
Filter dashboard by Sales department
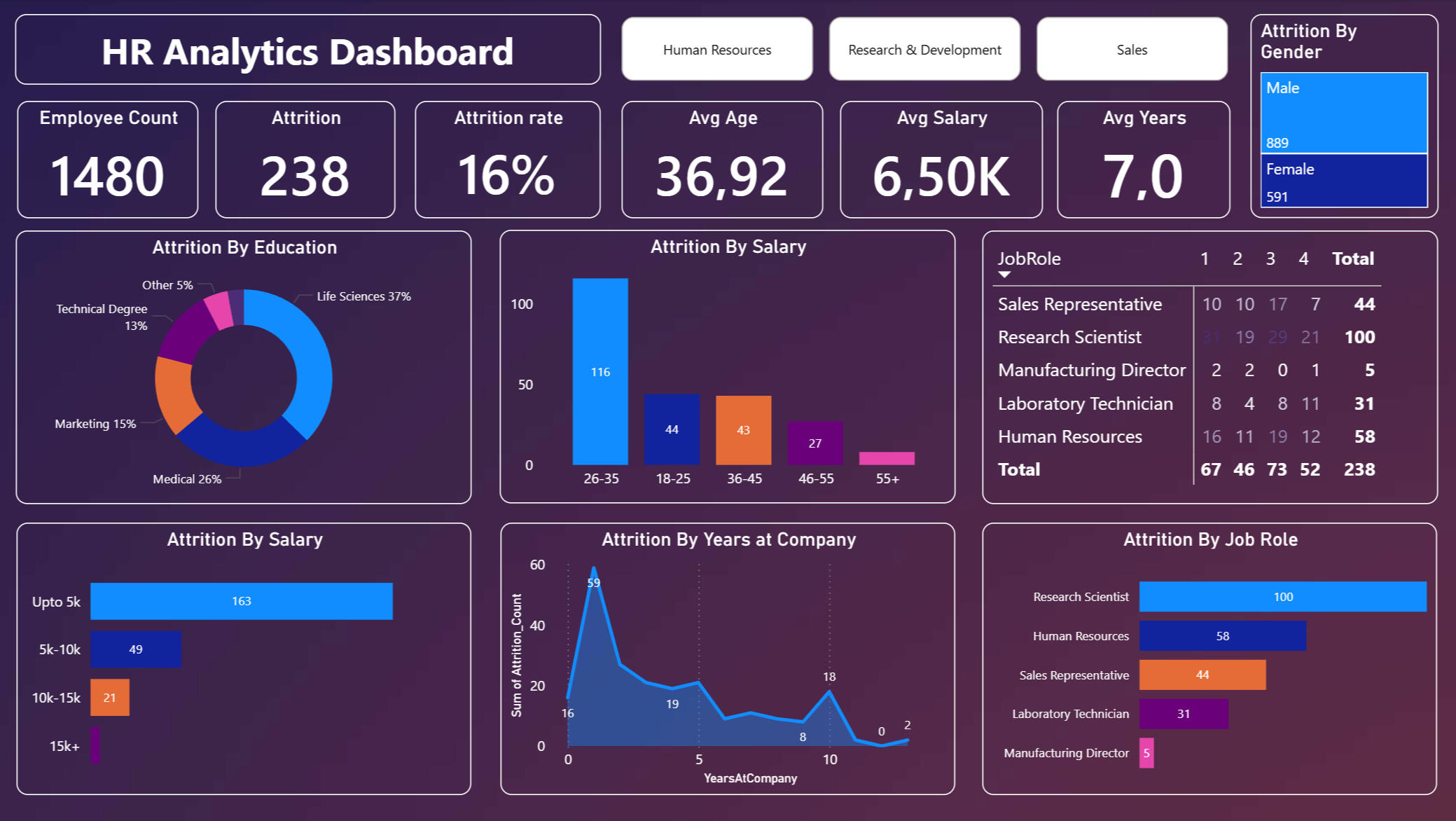click(1131, 49)
